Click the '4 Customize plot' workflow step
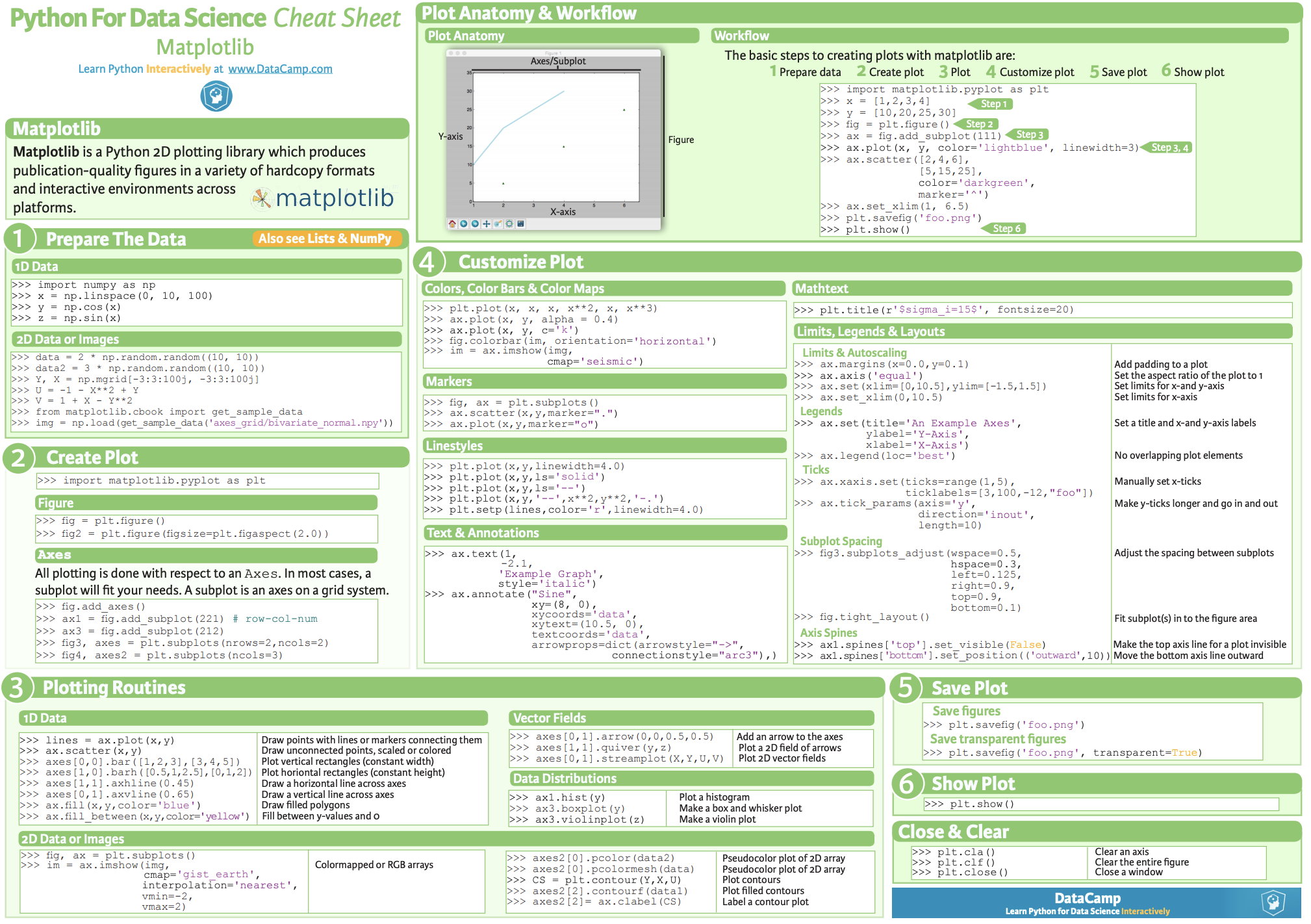The image size is (1311, 924). point(1030,71)
